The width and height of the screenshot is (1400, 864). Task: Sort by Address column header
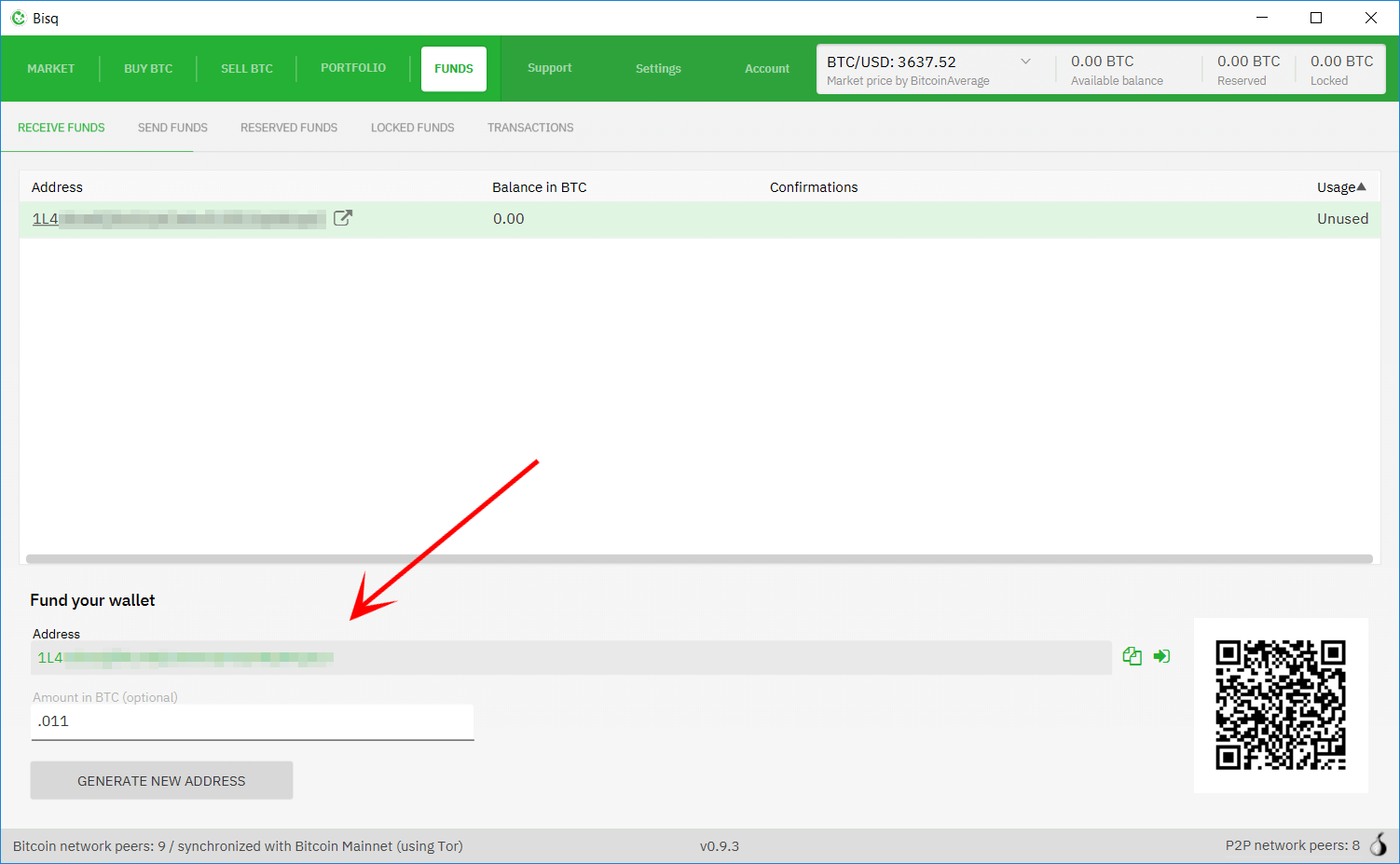tap(57, 187)
